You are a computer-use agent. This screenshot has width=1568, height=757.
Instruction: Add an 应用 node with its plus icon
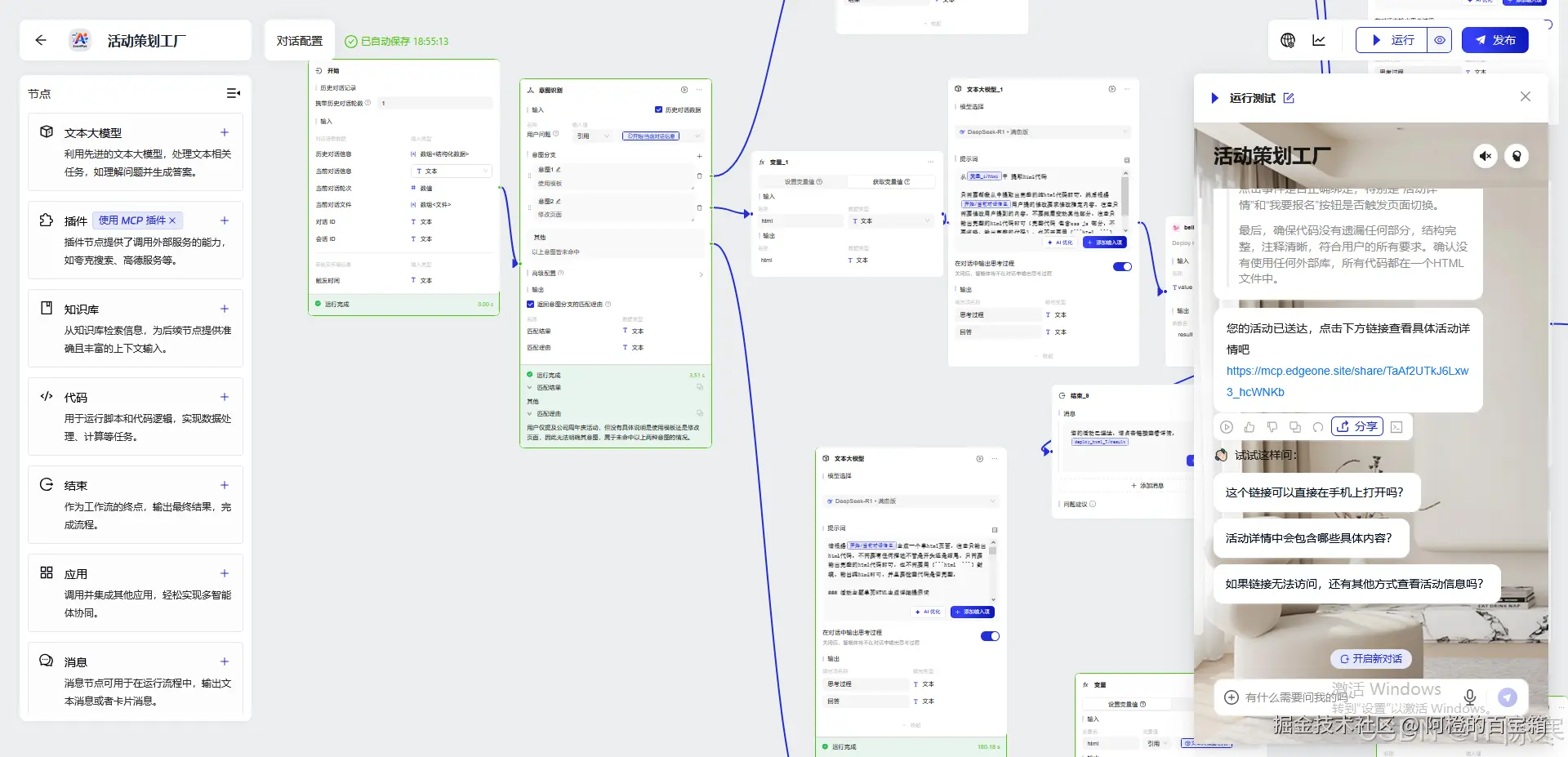pos(225,573)
